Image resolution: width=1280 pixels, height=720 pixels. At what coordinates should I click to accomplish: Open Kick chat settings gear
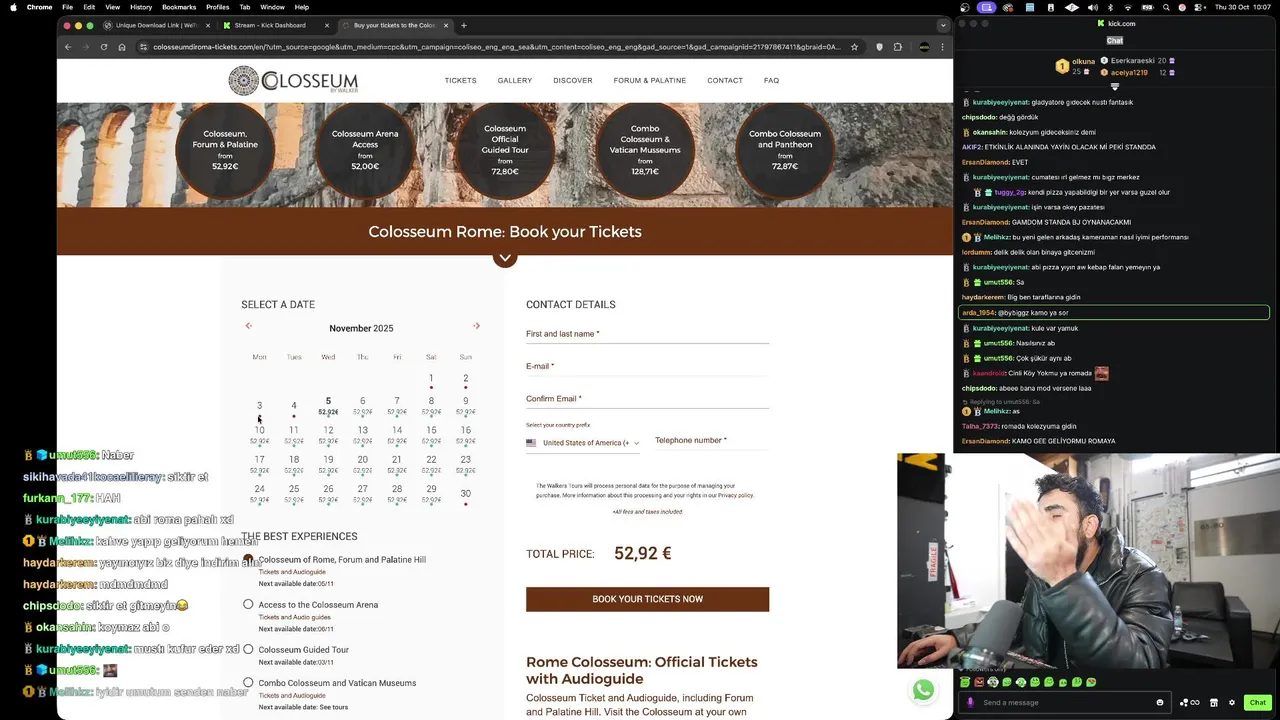[1232, 702]
